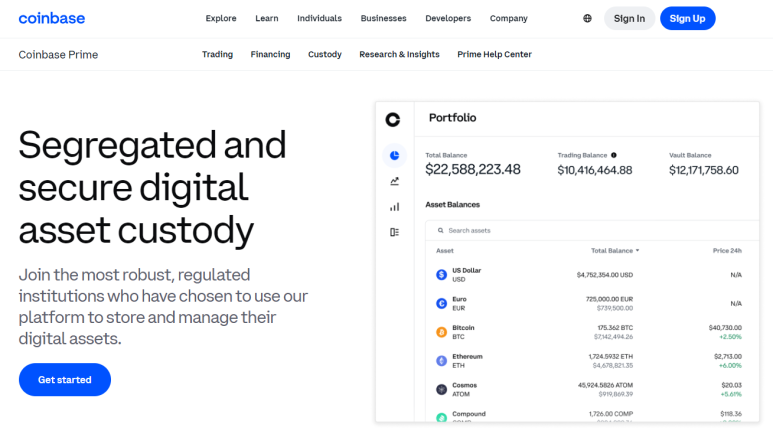Open the language globe icon

pos(587,18)
